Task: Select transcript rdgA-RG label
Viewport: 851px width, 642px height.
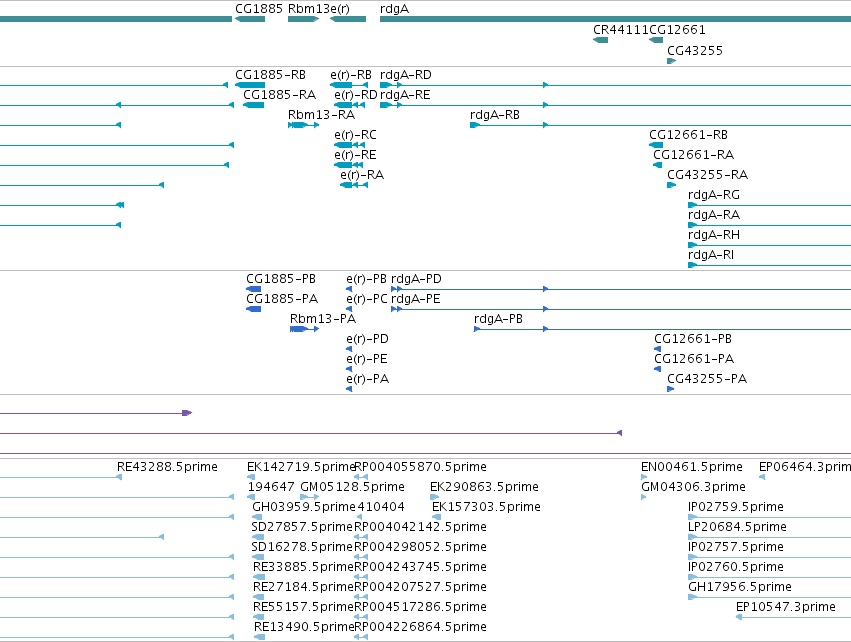Action: [714, 195]
